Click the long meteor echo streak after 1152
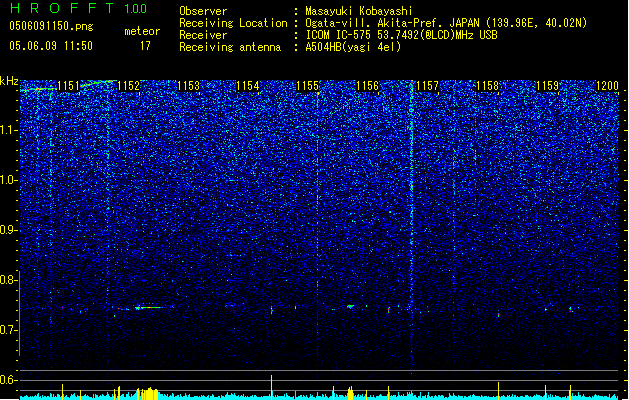 148,308
